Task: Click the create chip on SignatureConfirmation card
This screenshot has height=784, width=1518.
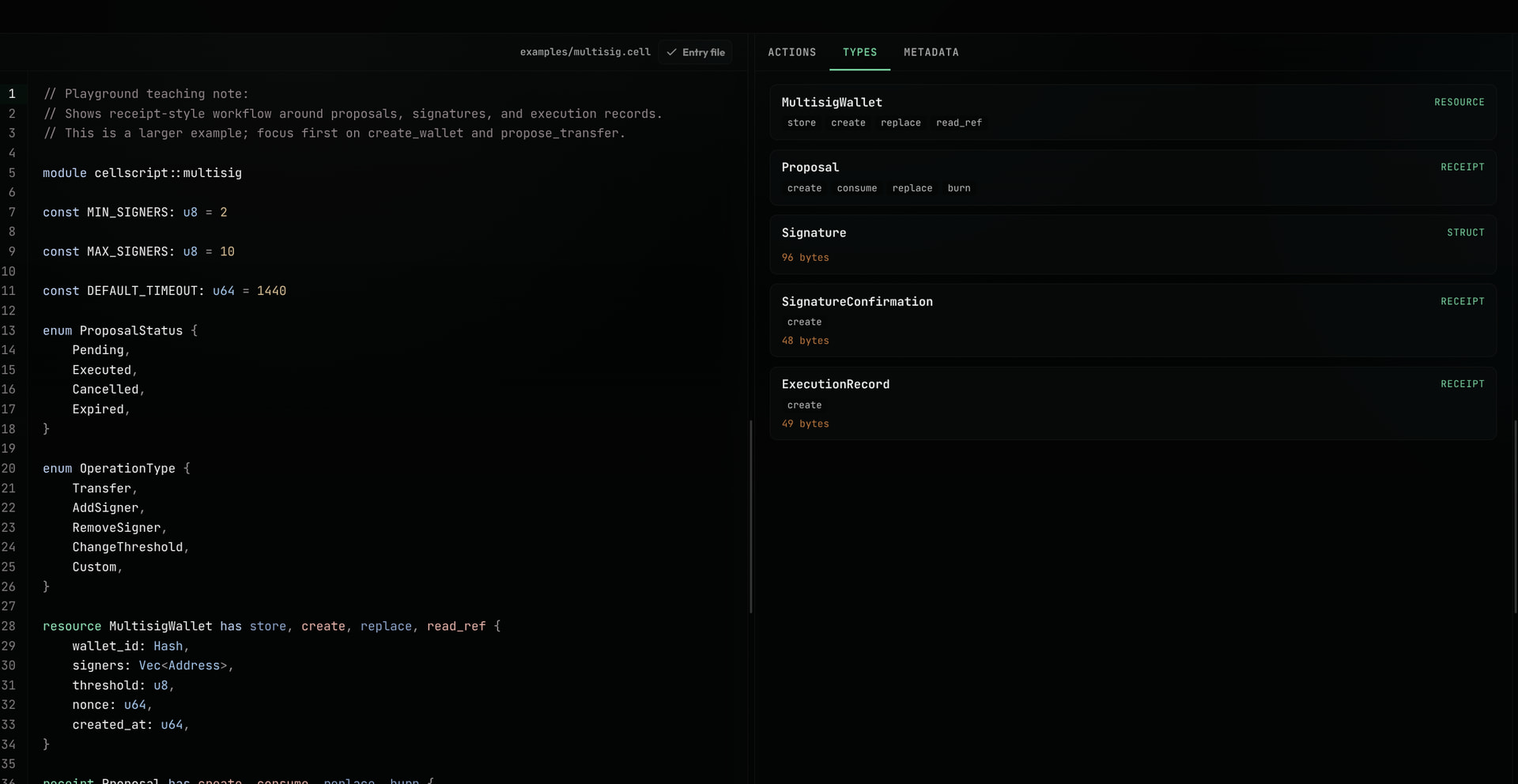Action: point(804,322)
